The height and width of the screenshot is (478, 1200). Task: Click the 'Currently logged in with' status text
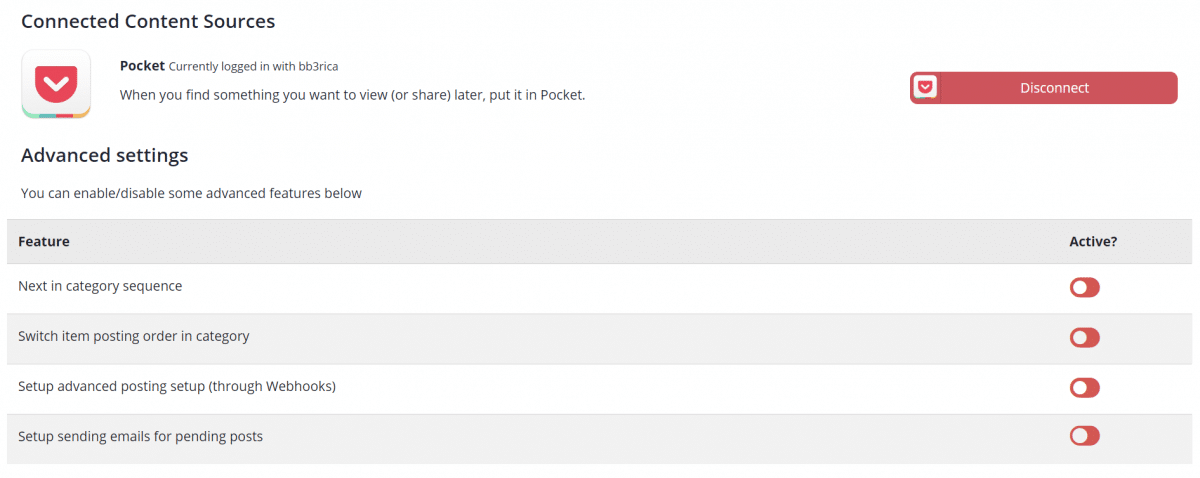(x=231, y=67)
